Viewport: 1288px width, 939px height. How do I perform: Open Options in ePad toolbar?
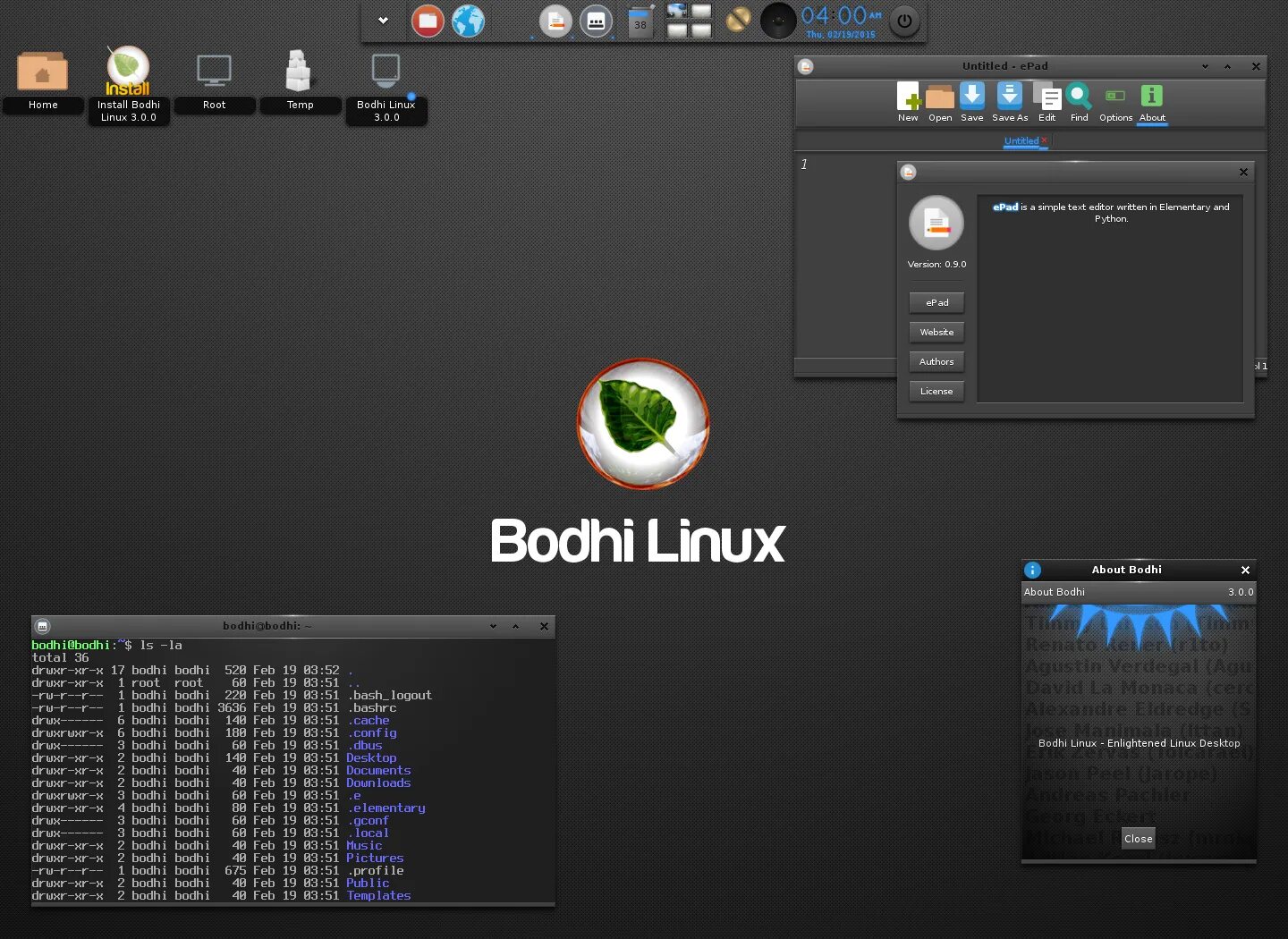(x=1115, y=102)
